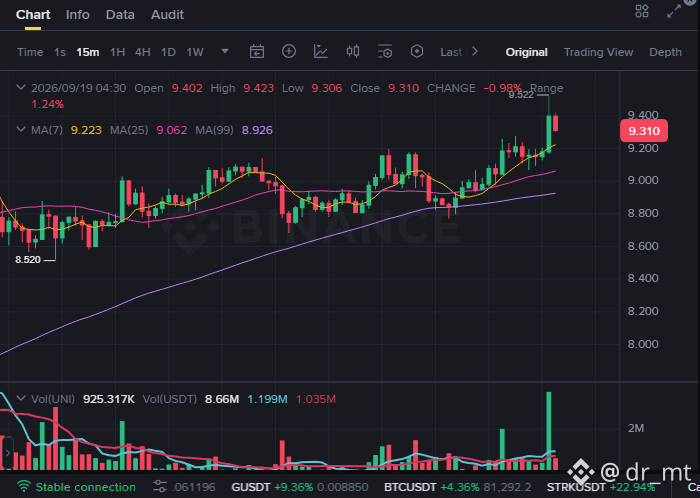Click the hexagon chart settings icon

point(417,51)
